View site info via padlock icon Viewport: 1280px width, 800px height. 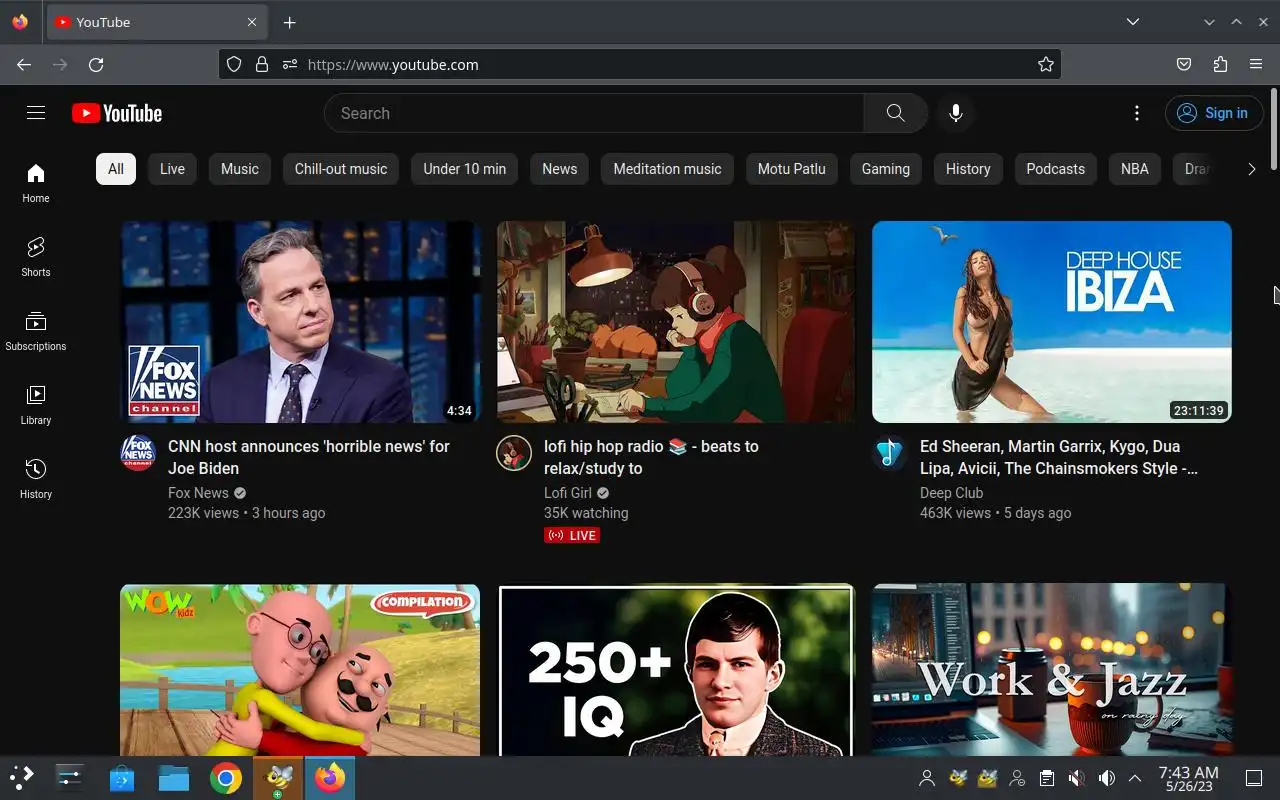pos(262,64)
